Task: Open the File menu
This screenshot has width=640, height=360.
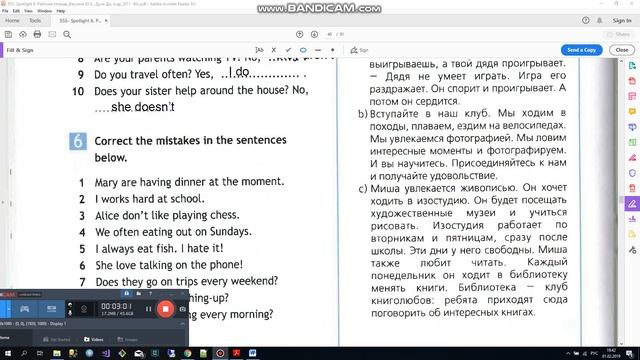Action: click(5, 11)
